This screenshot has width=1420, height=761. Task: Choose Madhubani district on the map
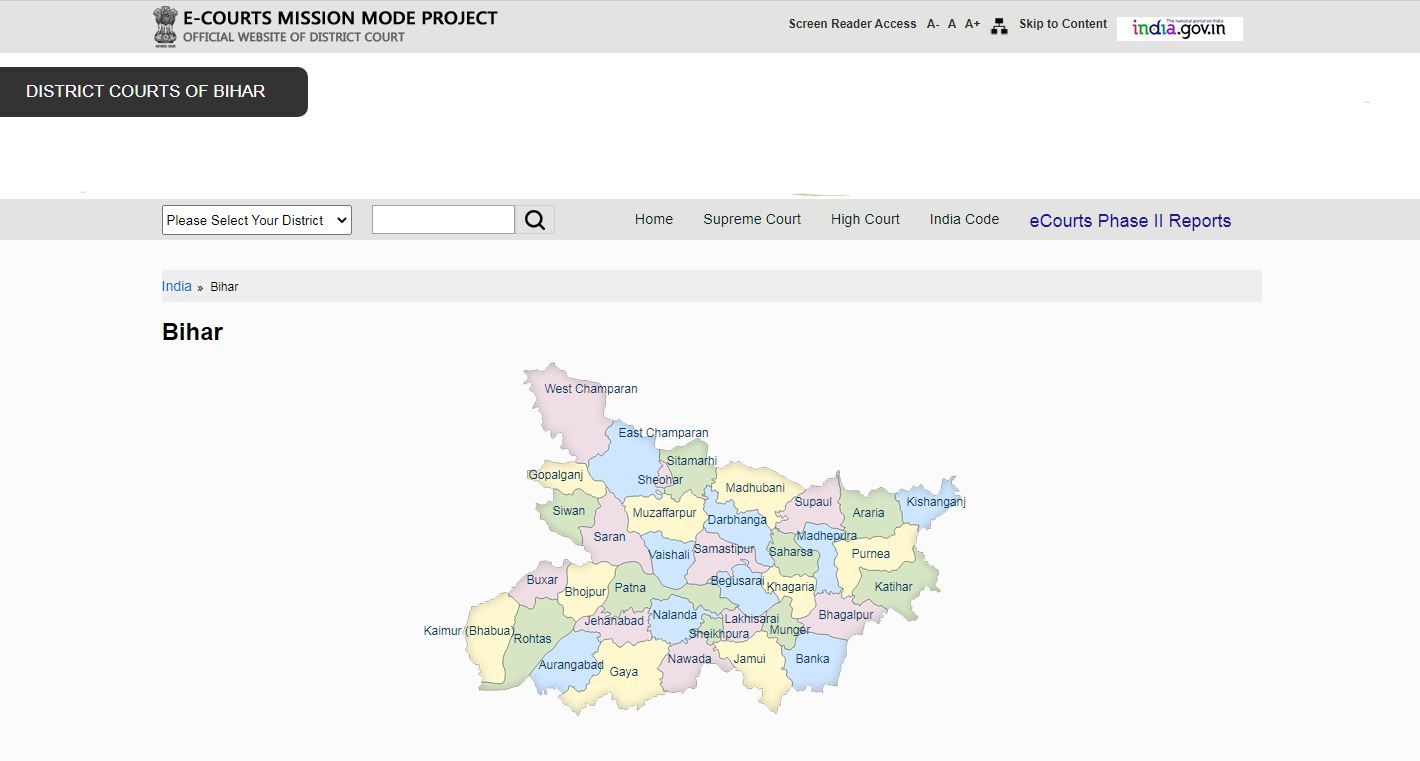(755, 488)
